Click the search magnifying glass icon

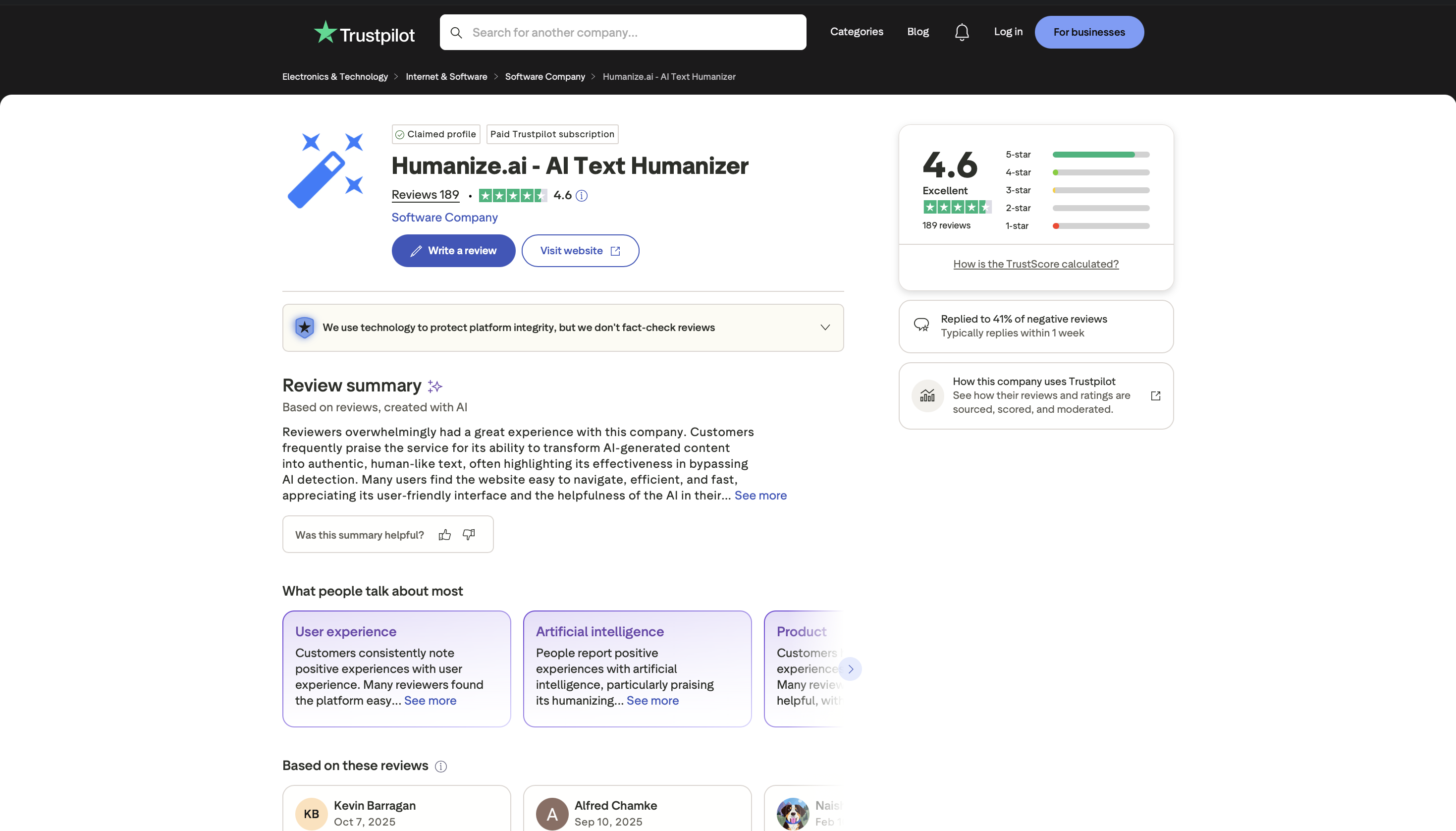click(x=456, y=32)
